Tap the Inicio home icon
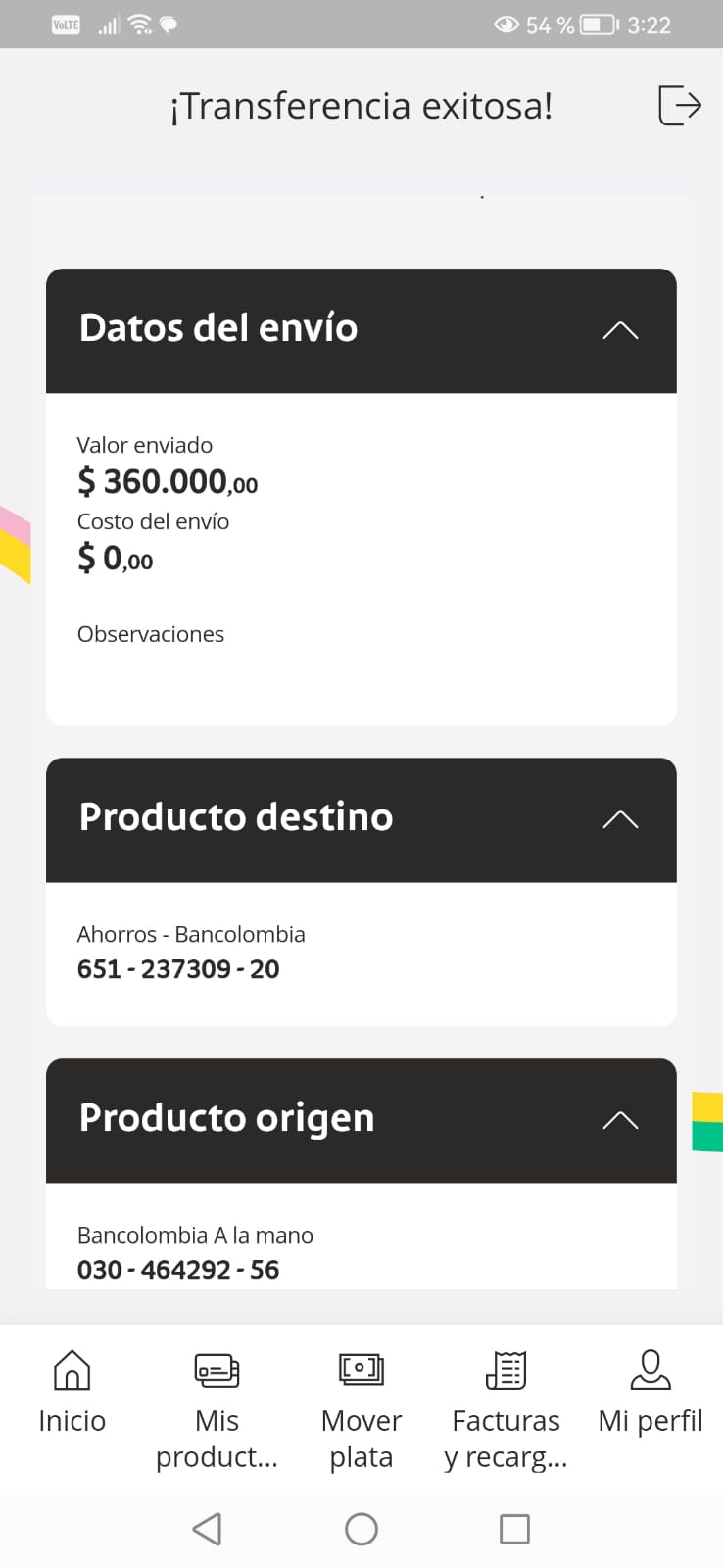Viewport: 723px width, 1568px height. [72, 1369]
